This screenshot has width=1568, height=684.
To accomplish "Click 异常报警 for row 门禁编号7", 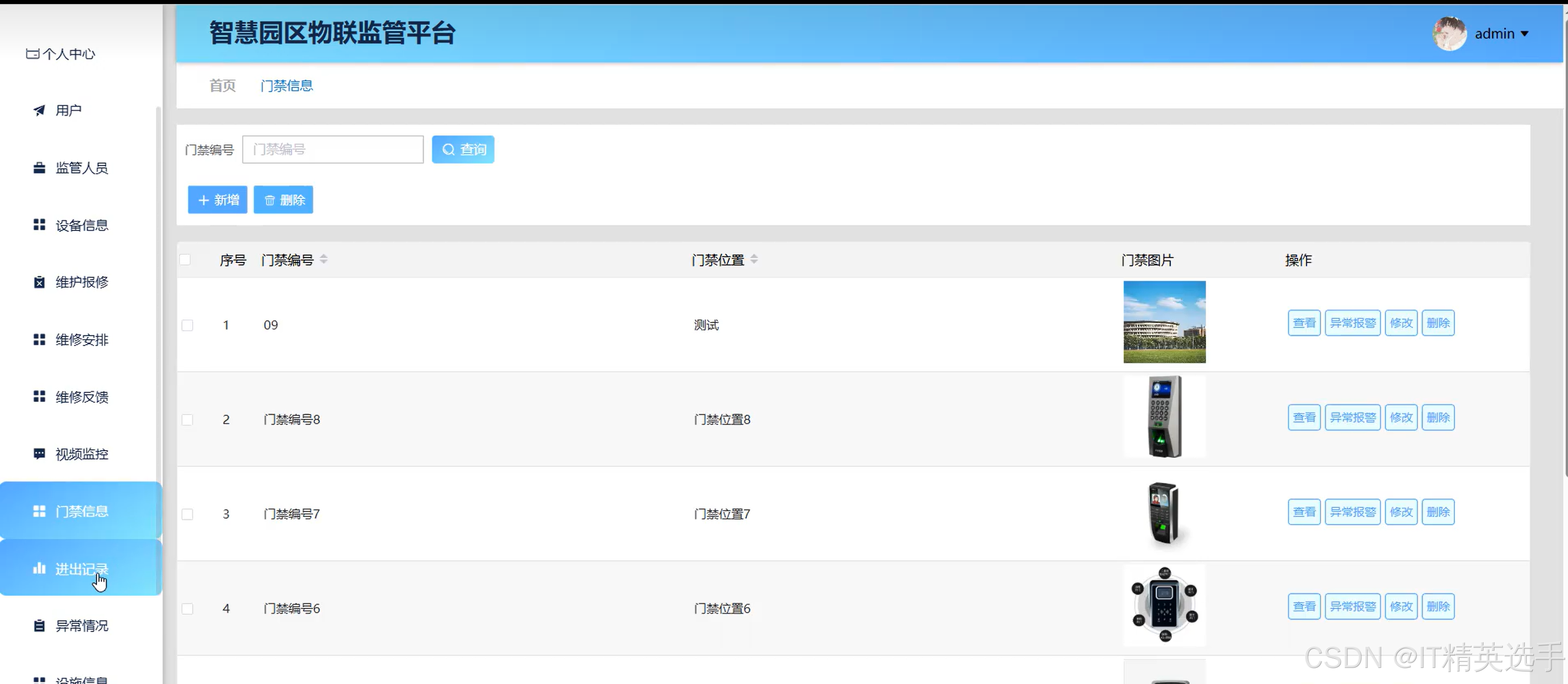I will (x=1353, y=512).
